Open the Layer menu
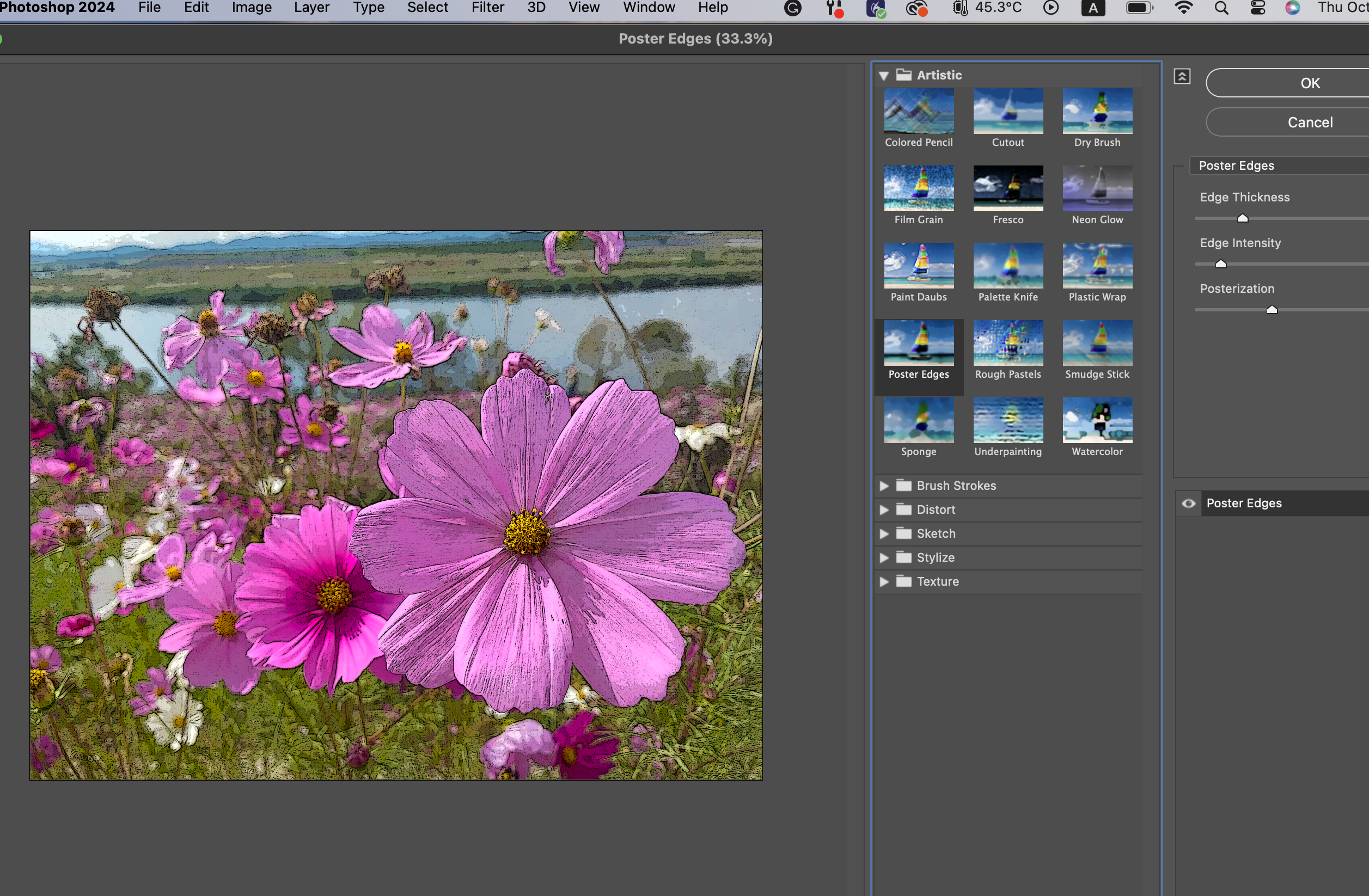Viewport: 1369px width, 896px height. coord(311,8)
